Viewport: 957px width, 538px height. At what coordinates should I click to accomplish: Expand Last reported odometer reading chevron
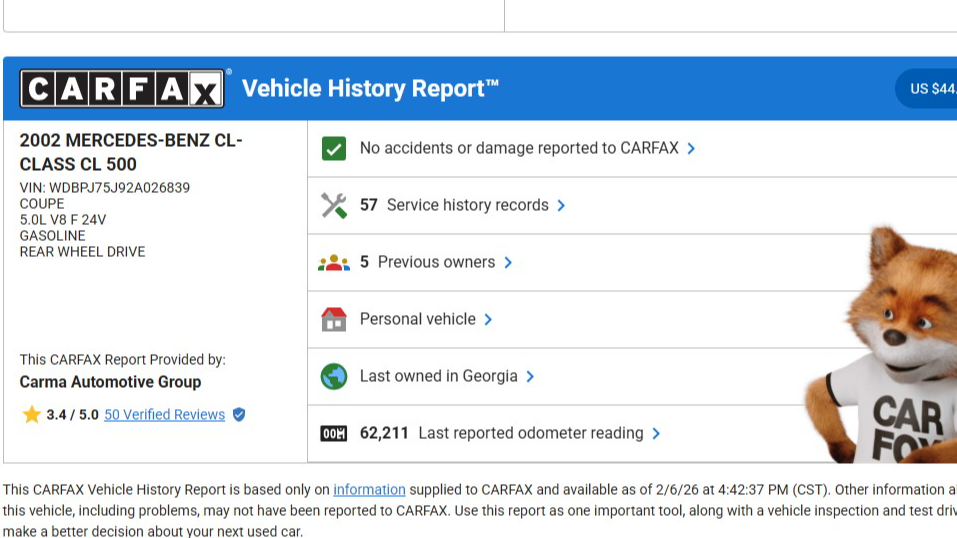656,434
